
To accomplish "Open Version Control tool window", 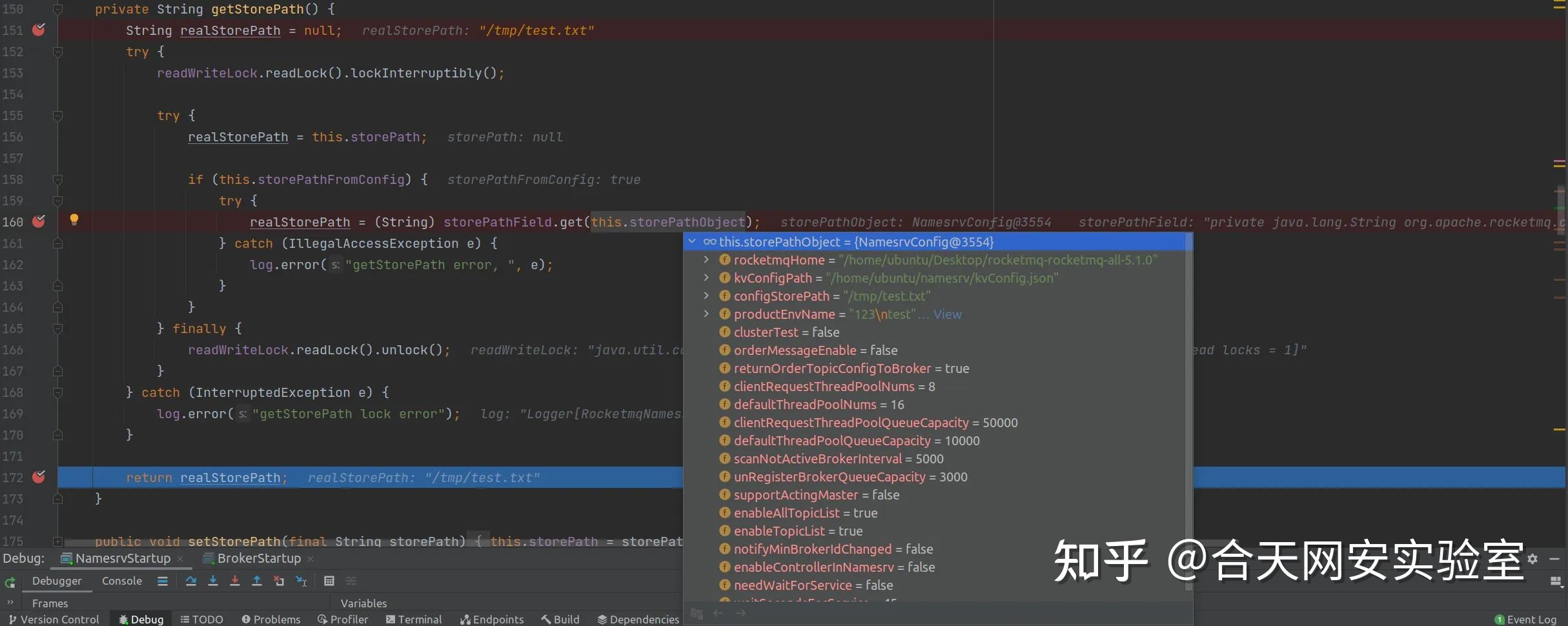I will [x=54, y=619].
